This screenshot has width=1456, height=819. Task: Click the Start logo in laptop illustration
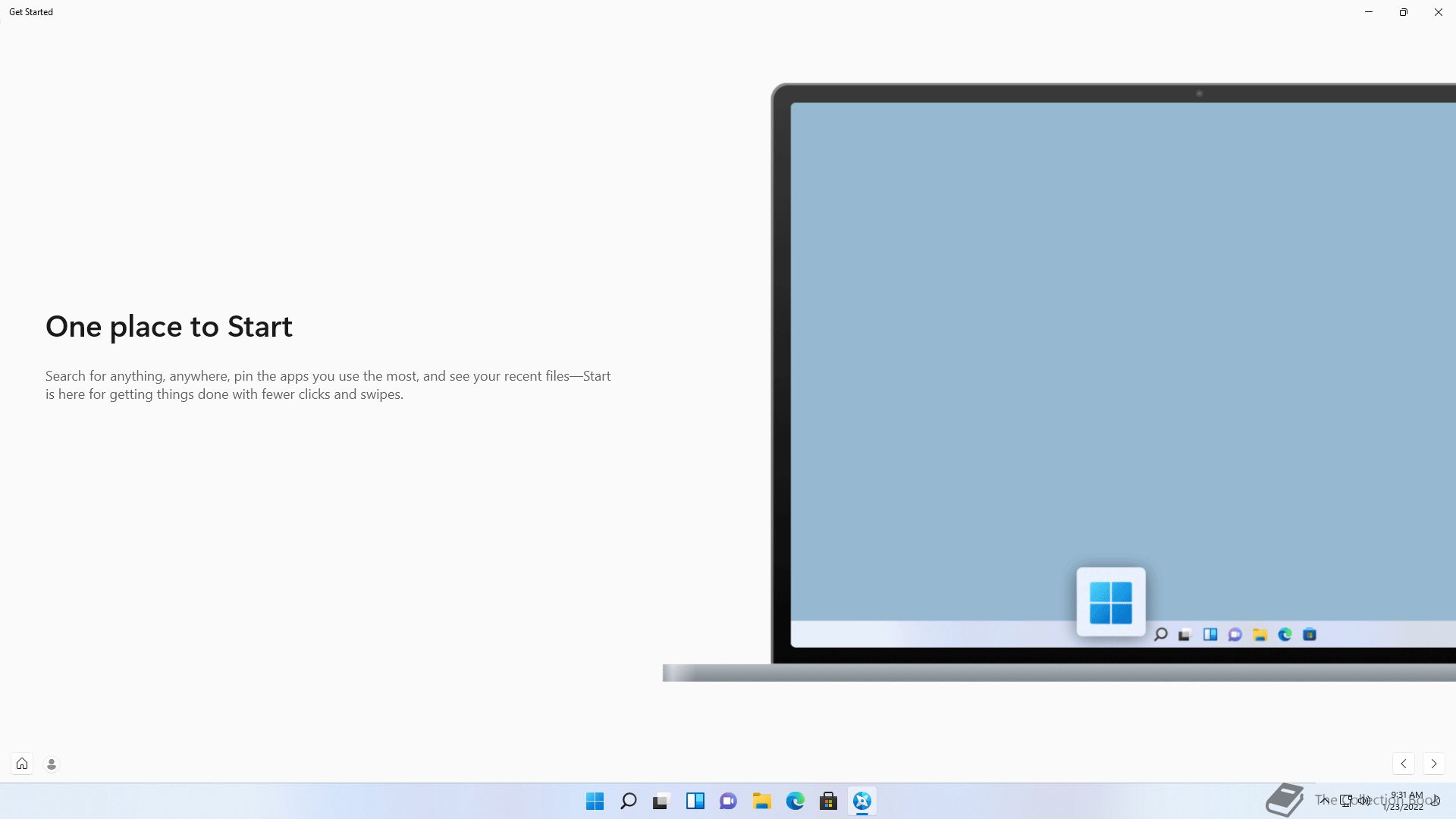pos(1111,602)
